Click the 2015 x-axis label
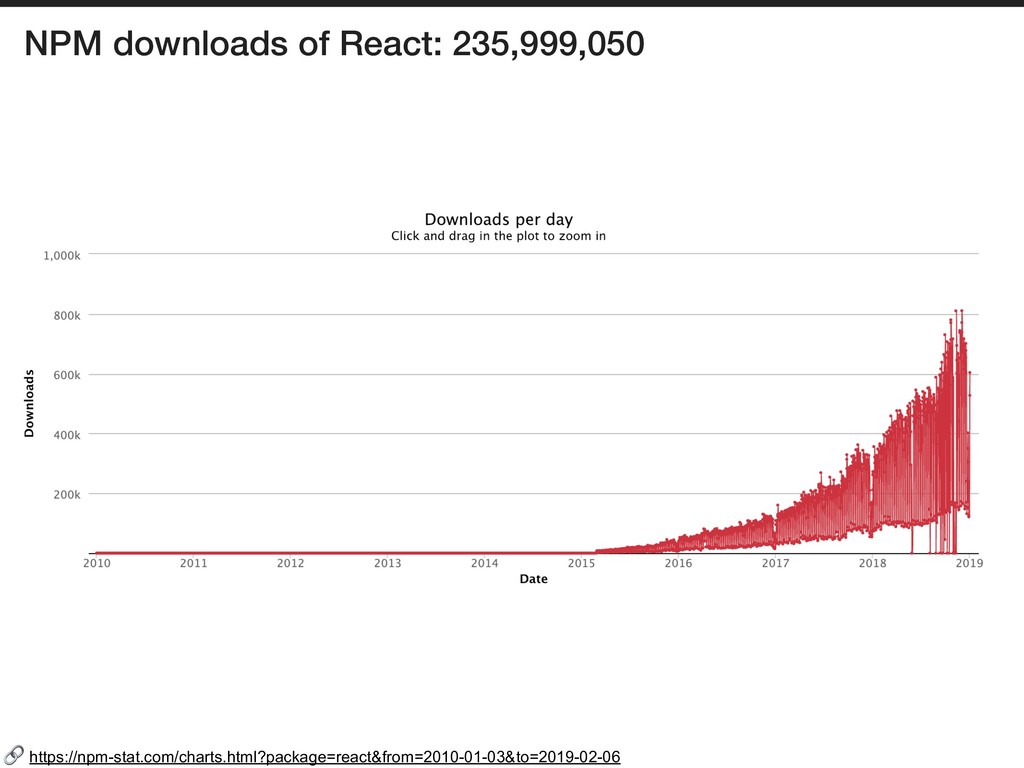 (x=581, y=563)
